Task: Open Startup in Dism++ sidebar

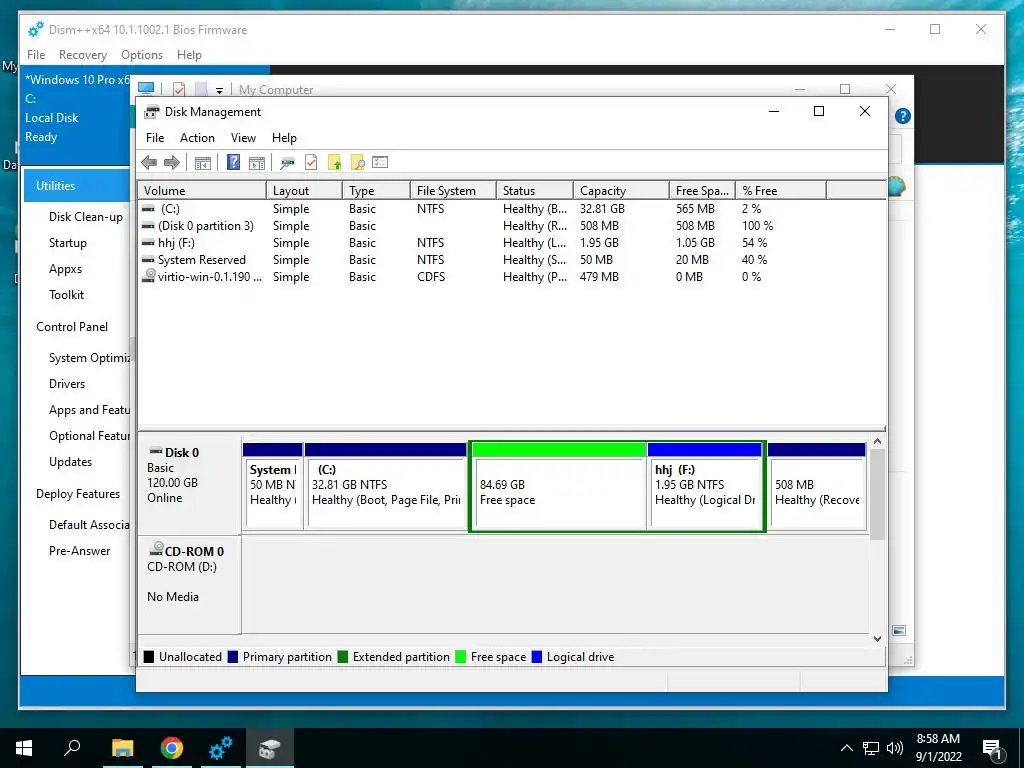Action: click(x=67, y=243)
